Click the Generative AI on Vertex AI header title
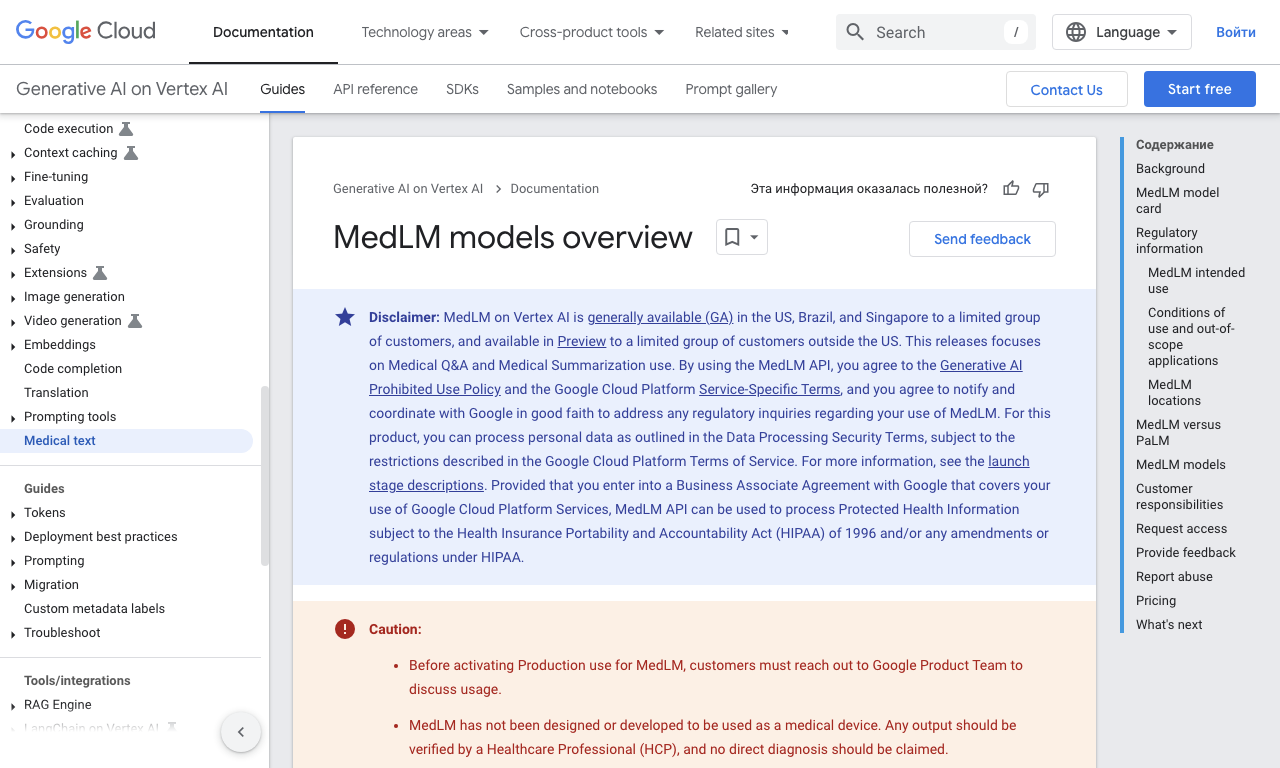This screenshot has width=1280, height=768. (122, 89)
